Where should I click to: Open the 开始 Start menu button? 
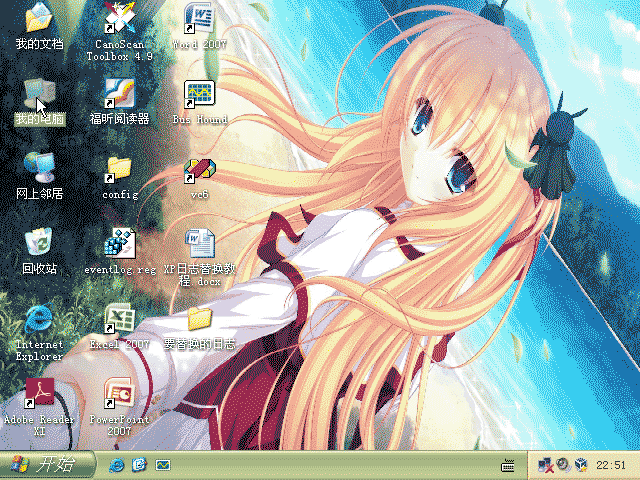[46, 465]
